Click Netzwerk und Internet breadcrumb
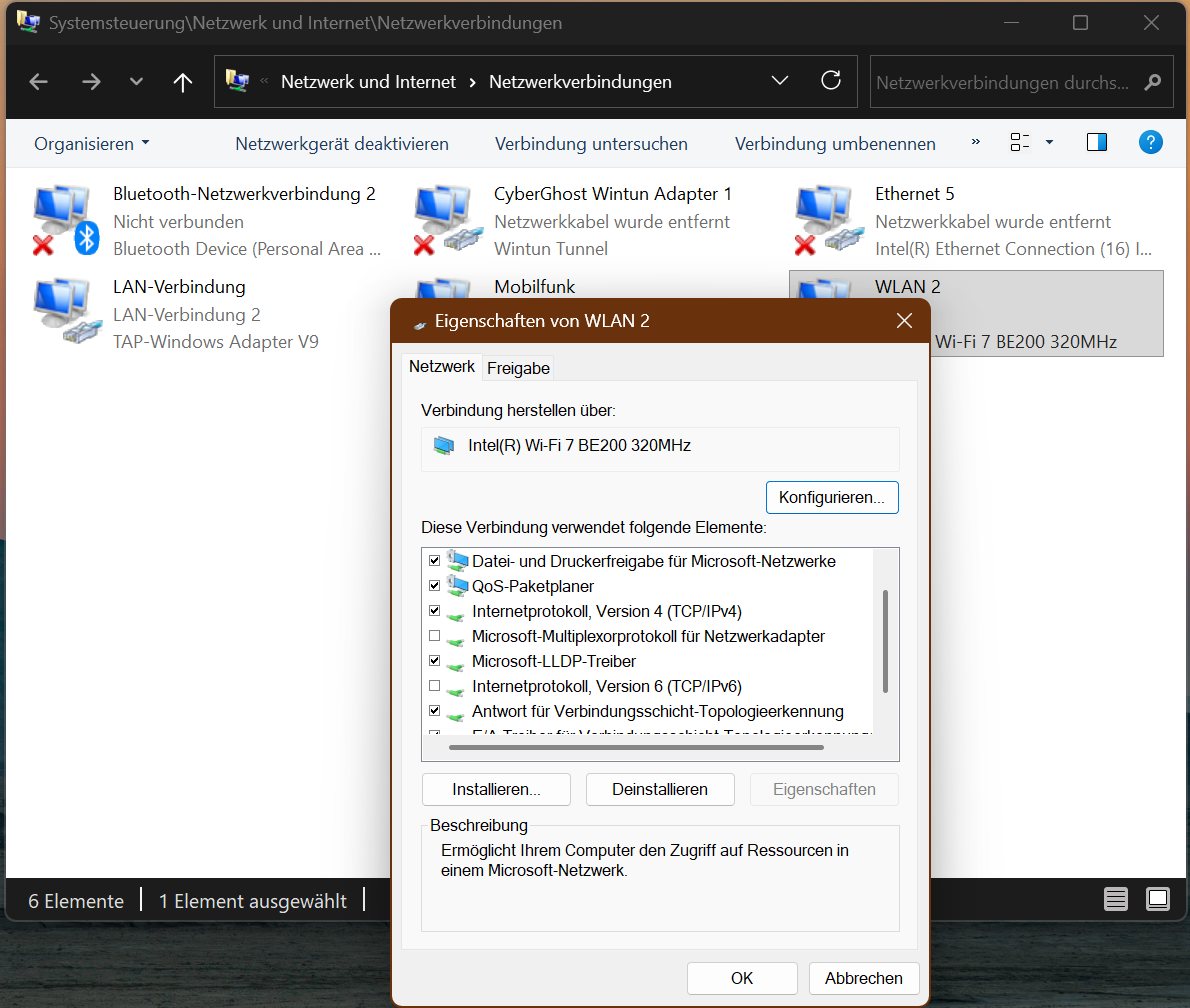This screenshot has height=1008, width=1190. (x=368, y=82)
